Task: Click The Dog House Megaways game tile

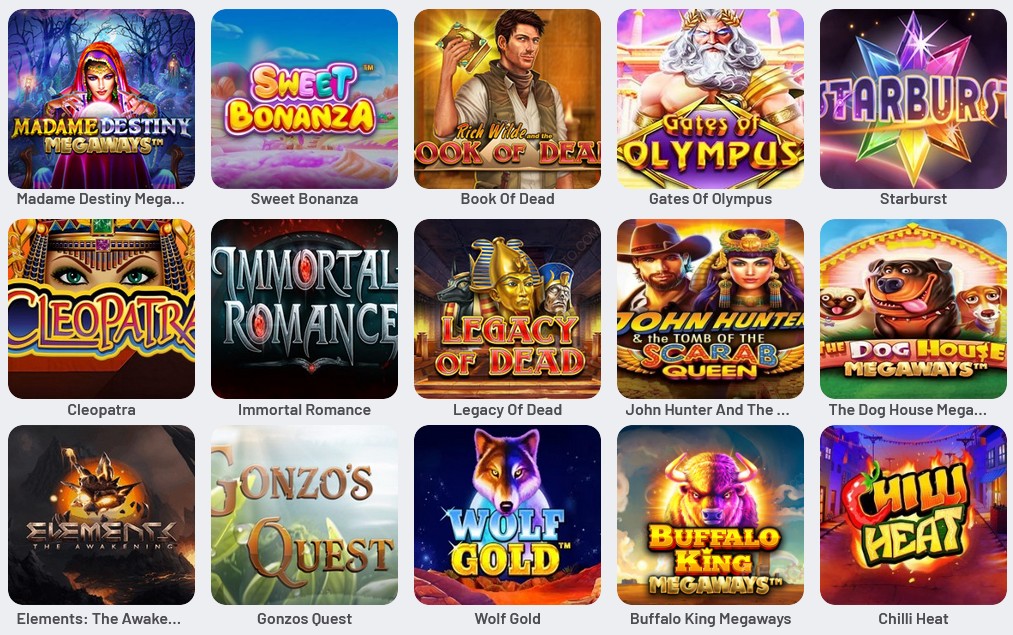Action: pyautogui.click(x=913, y=309)
